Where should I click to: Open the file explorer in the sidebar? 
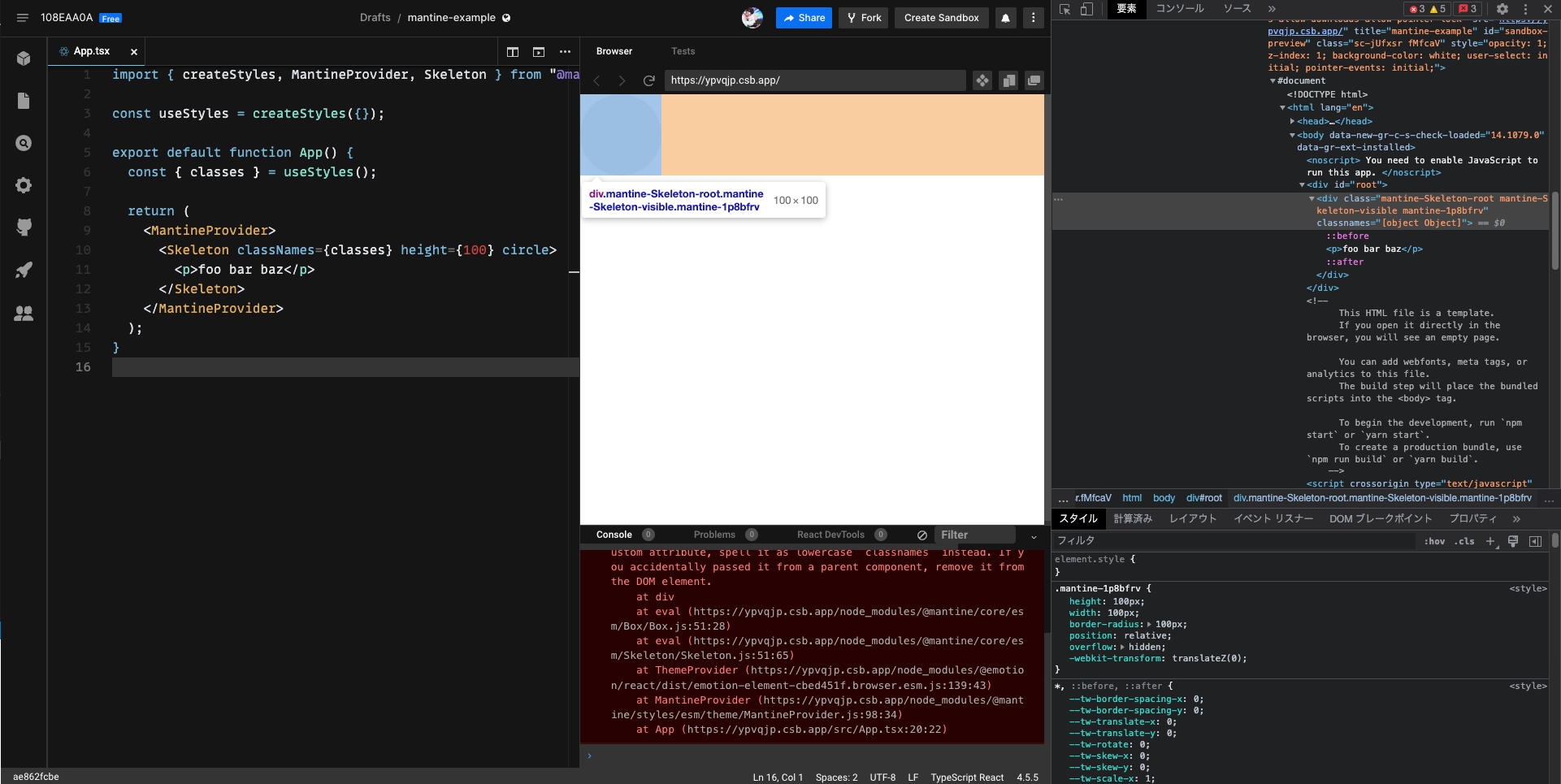[24, 101]
